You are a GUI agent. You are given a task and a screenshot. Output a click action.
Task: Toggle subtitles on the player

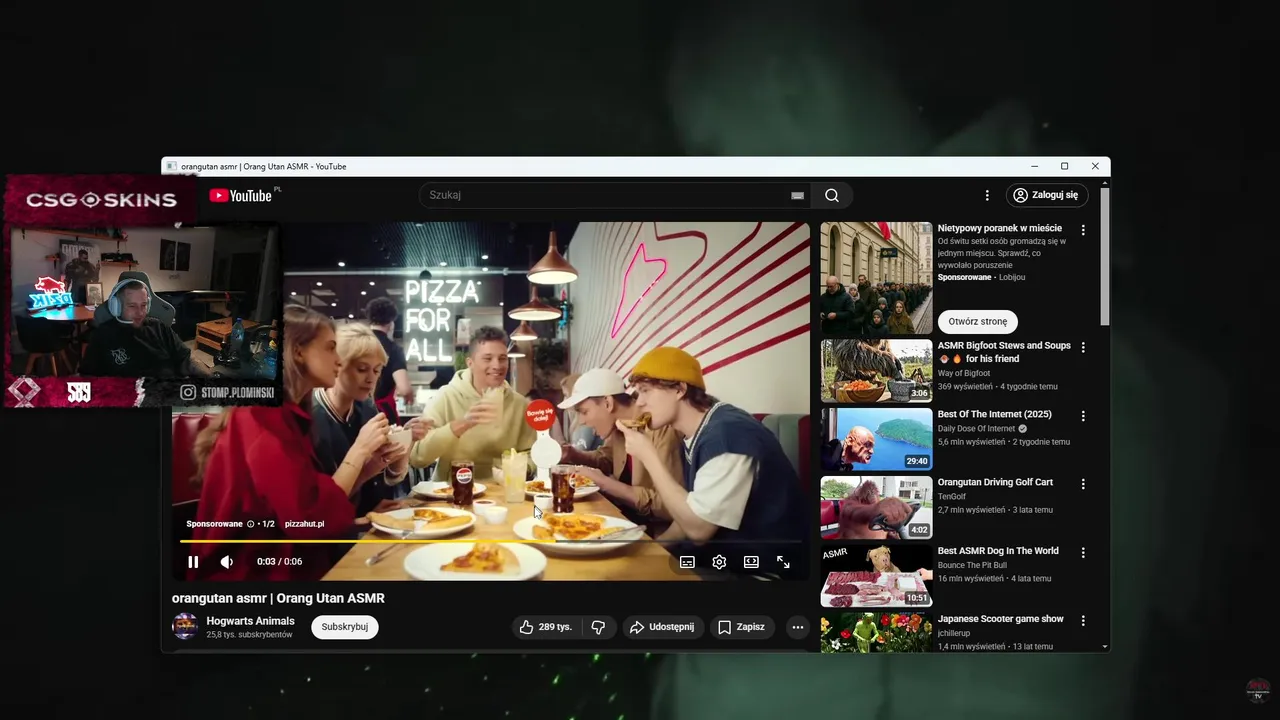pyautogui.click(x=687, y=562)
